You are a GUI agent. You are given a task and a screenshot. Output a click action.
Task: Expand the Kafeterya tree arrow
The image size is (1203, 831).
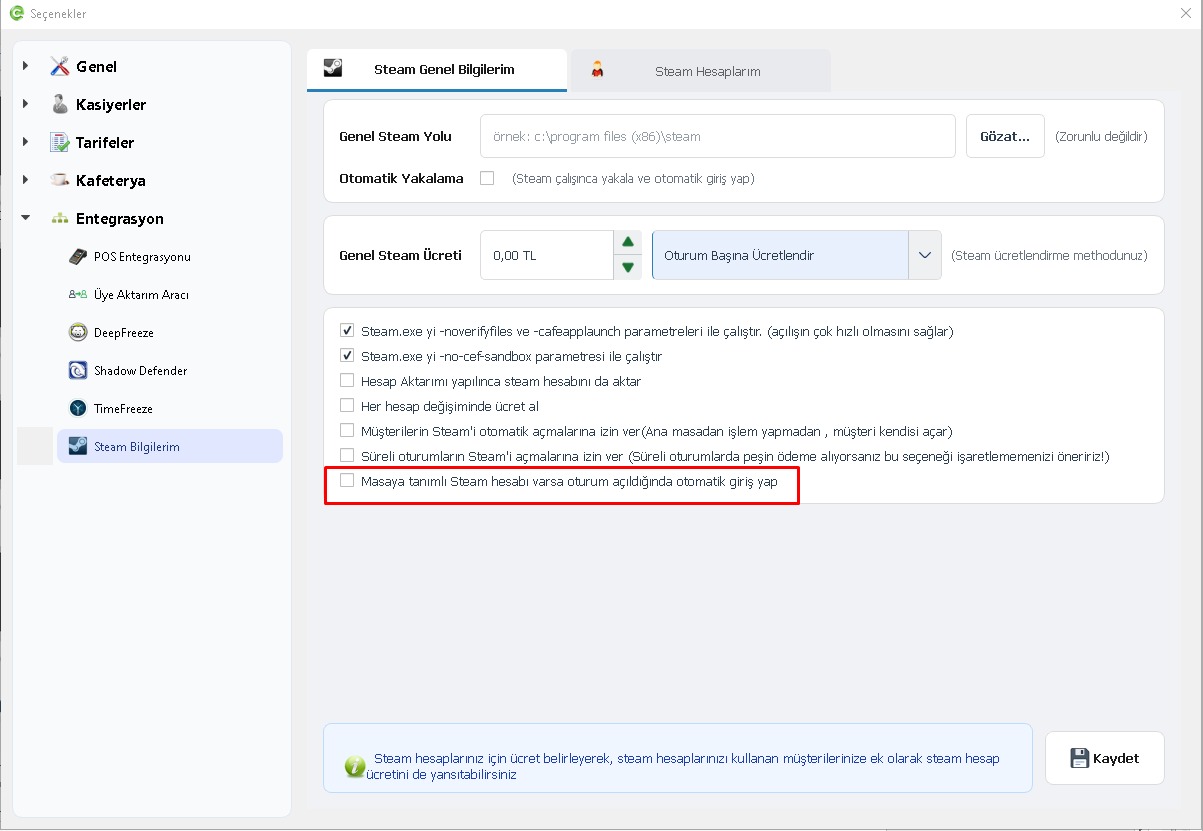(x=26, y=180)
